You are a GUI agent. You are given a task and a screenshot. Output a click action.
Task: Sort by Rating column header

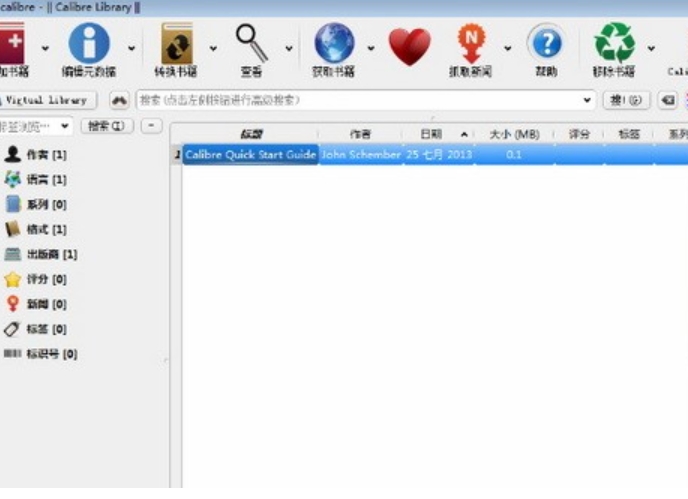(x=579, y=134)
